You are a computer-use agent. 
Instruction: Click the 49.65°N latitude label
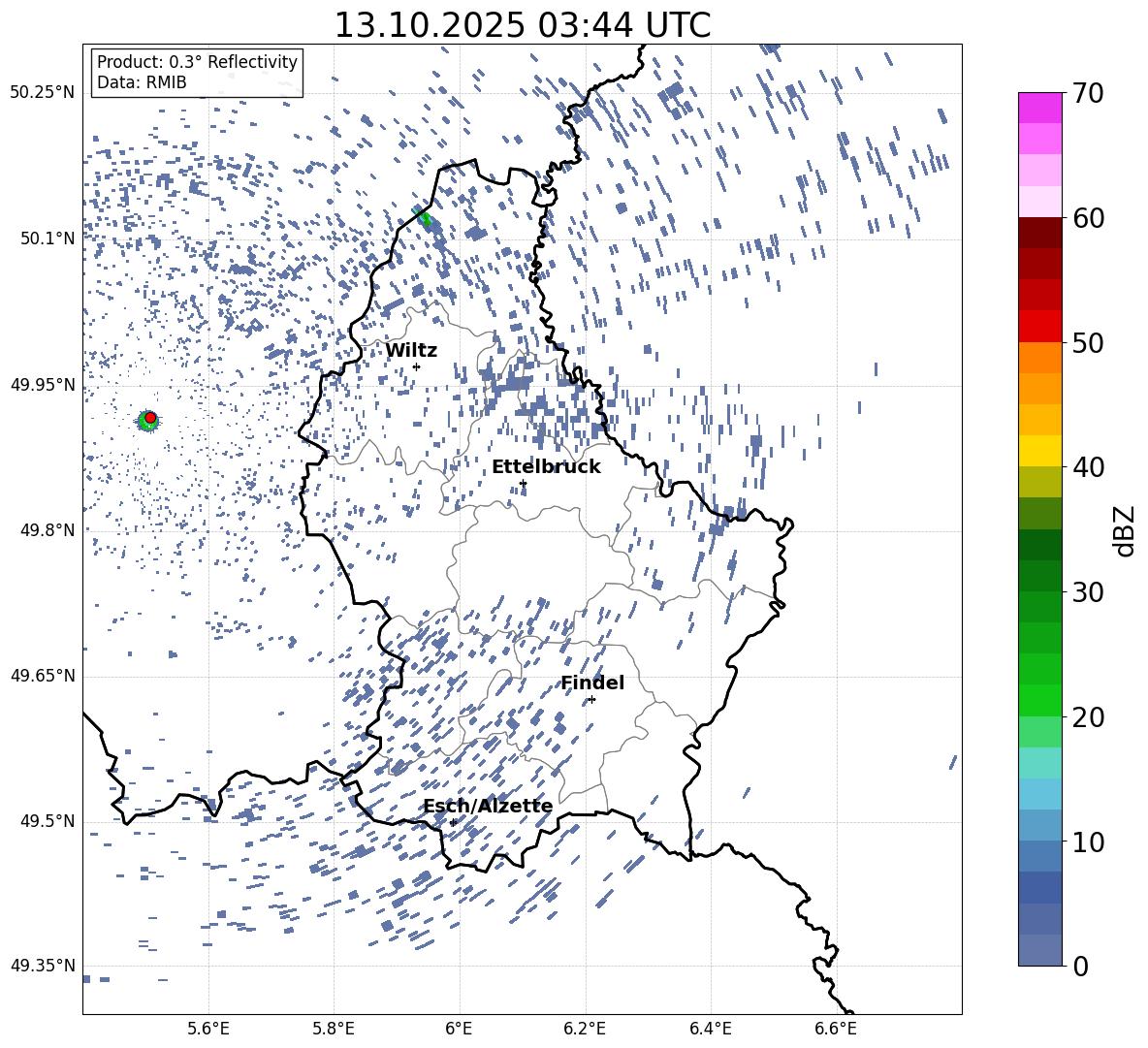pos(43,676)
